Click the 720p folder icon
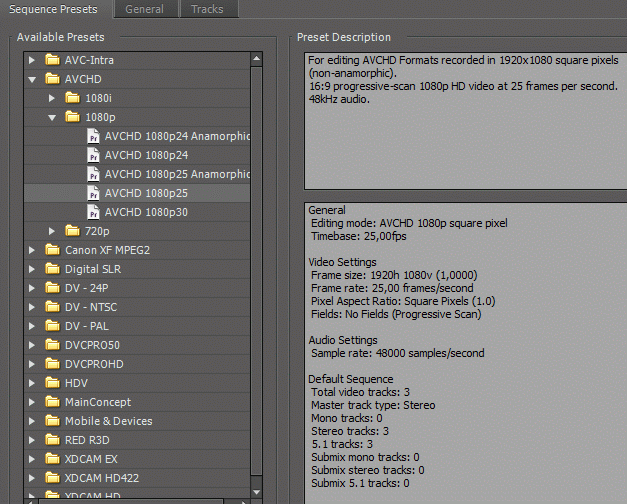This screenshot has height=504, width=627. click(x=72, y=231)
